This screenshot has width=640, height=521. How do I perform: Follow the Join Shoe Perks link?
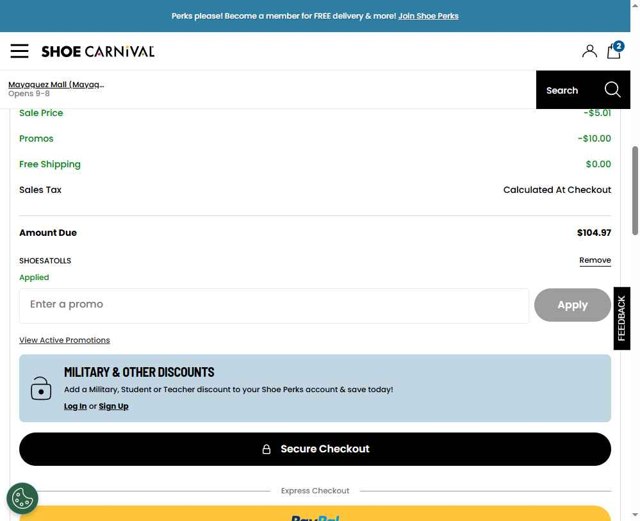tap(428, 16)
